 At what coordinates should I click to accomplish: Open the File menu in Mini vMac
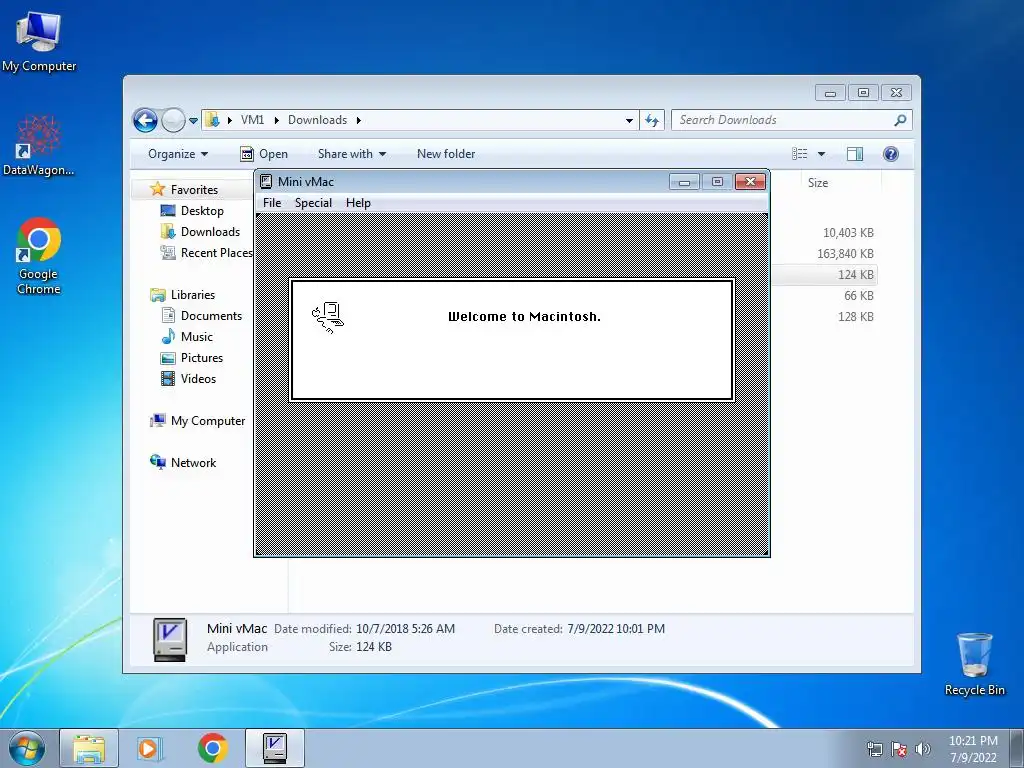[272, 203]
